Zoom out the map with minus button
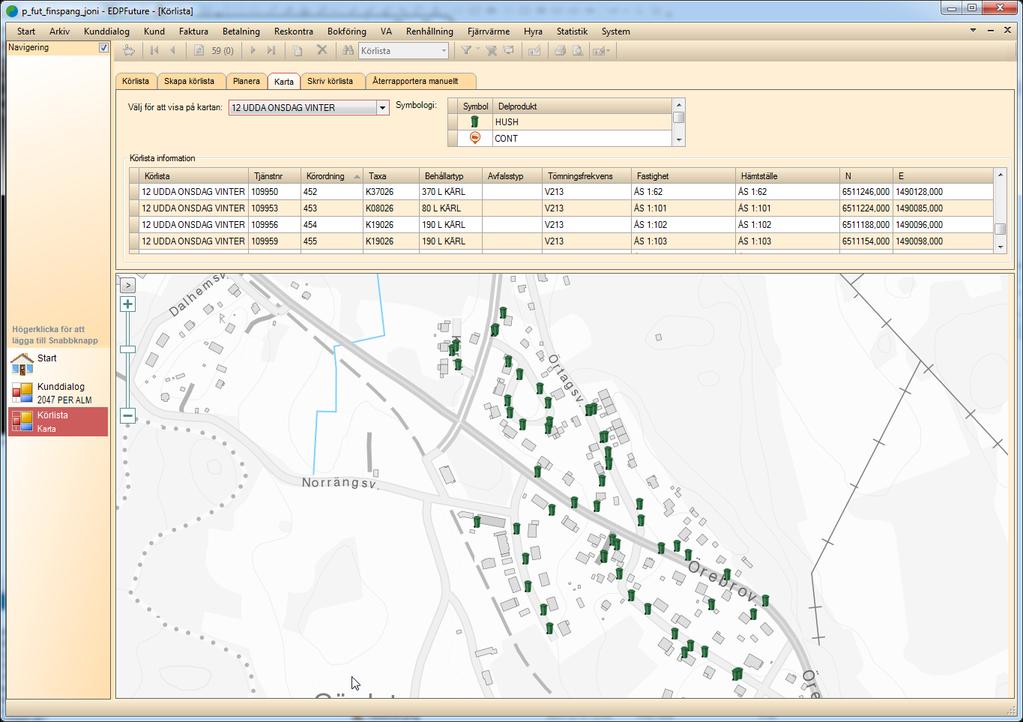1023x722 pixels. 128,416
